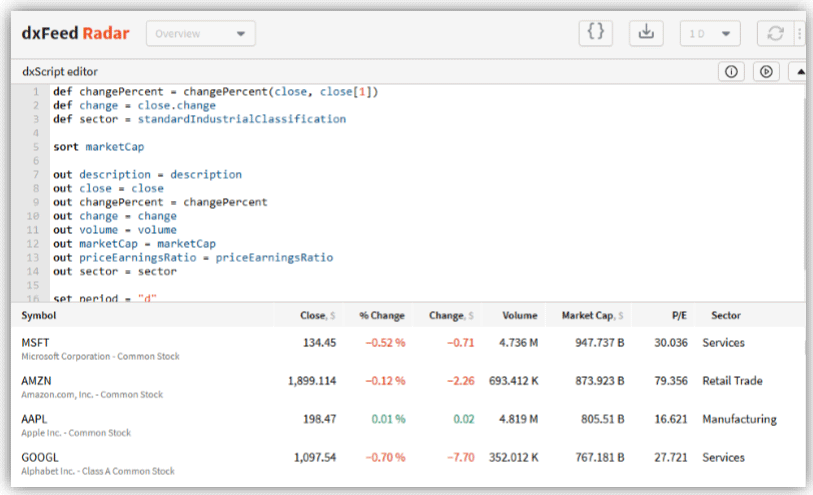Open the info icon in dxScript editor
The image size is (813, 495).
coord(731,72)
